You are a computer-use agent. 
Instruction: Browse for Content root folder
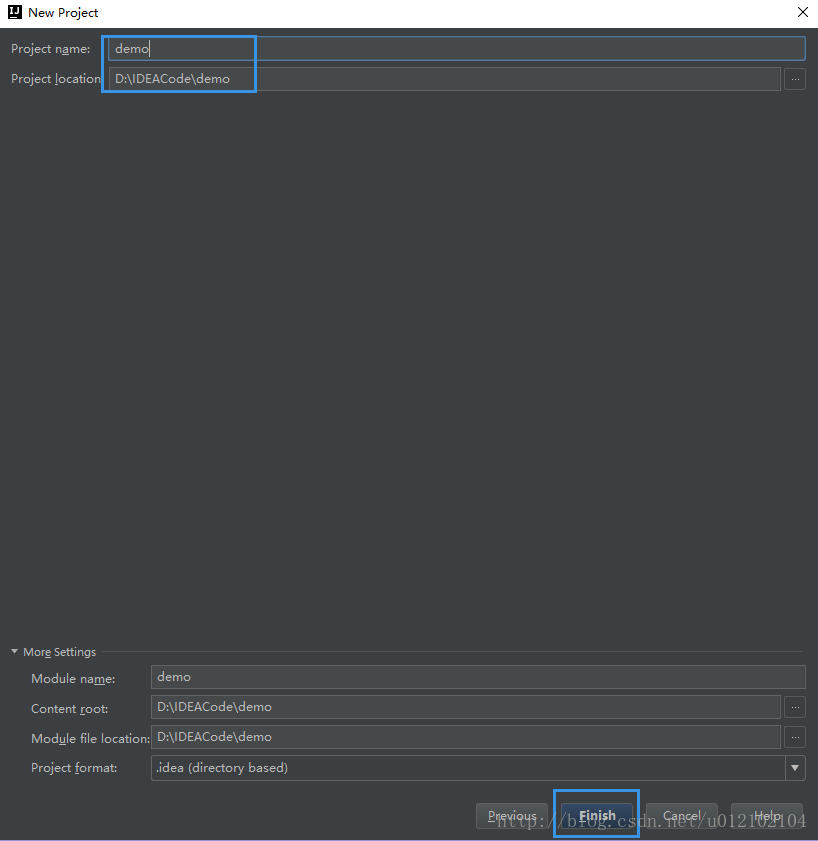(x=795, y=707)
